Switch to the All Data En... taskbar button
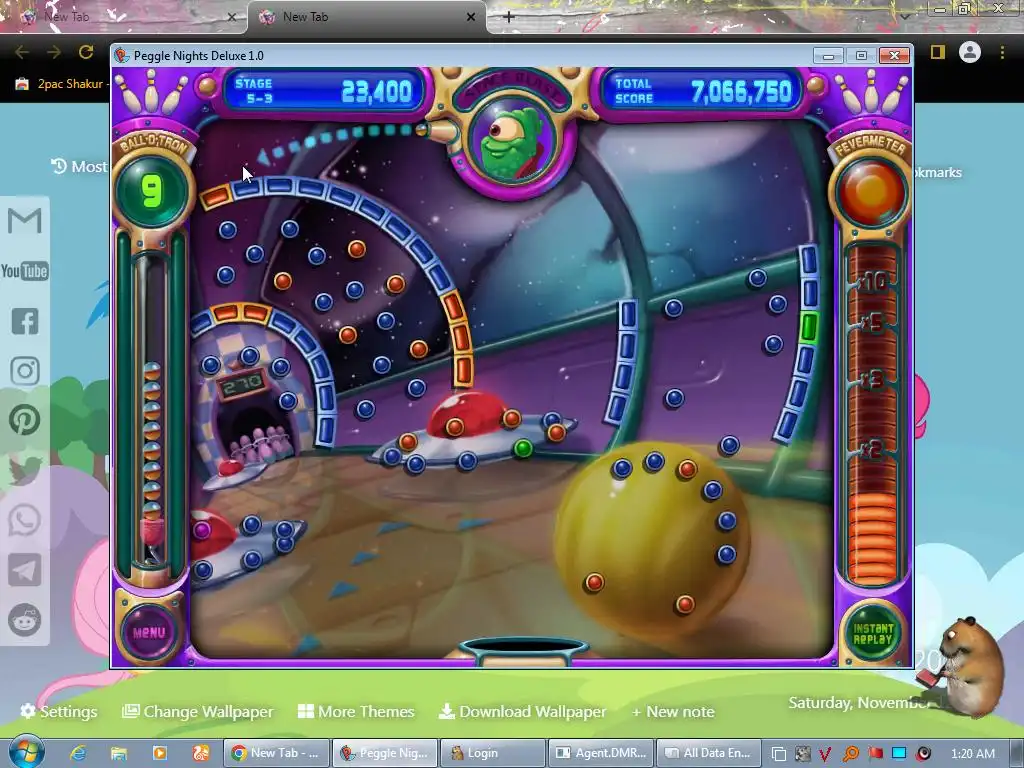1024x768 pixels. pos(709,753)
